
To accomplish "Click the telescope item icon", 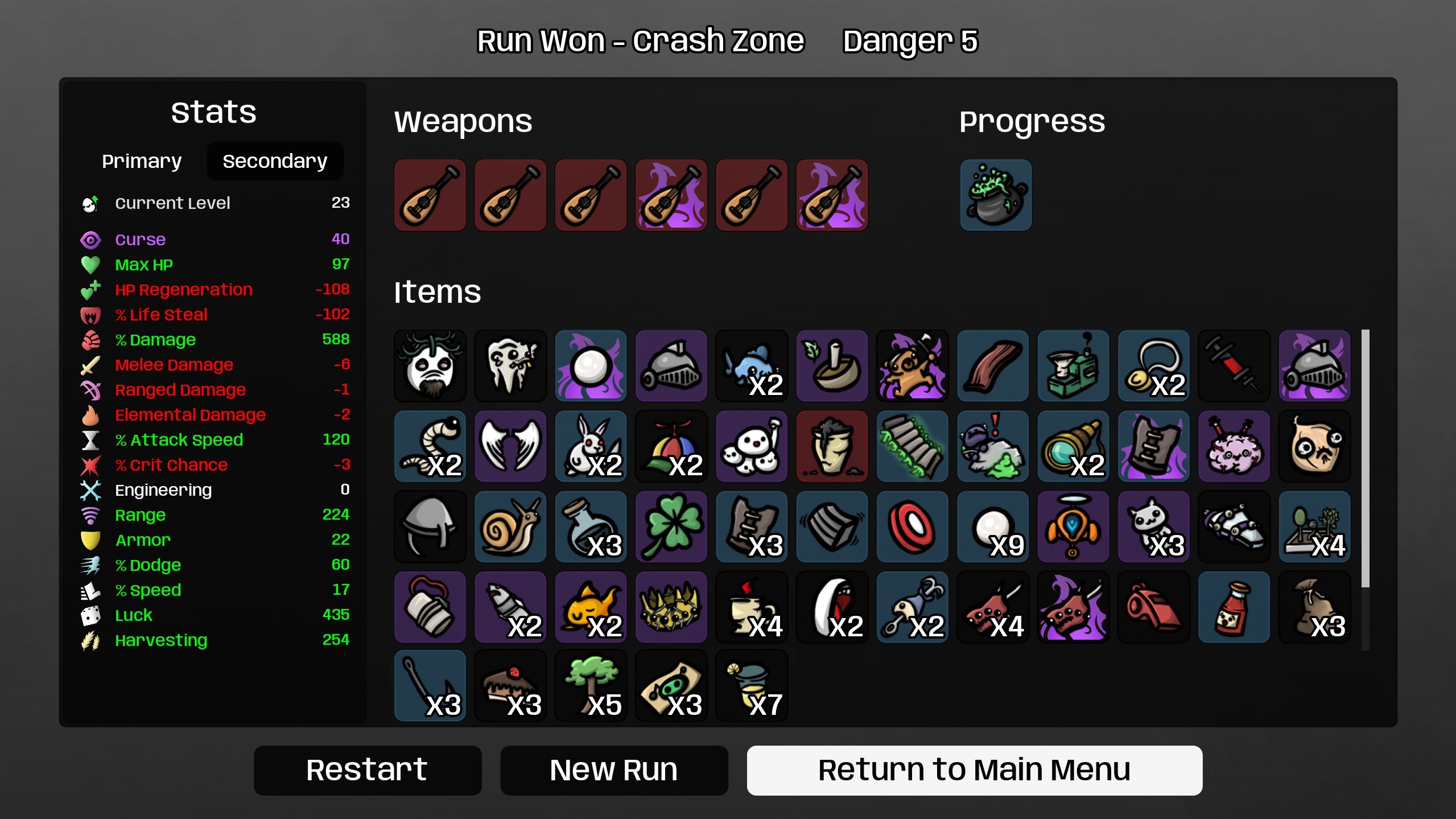I will tap(1073, 446).
